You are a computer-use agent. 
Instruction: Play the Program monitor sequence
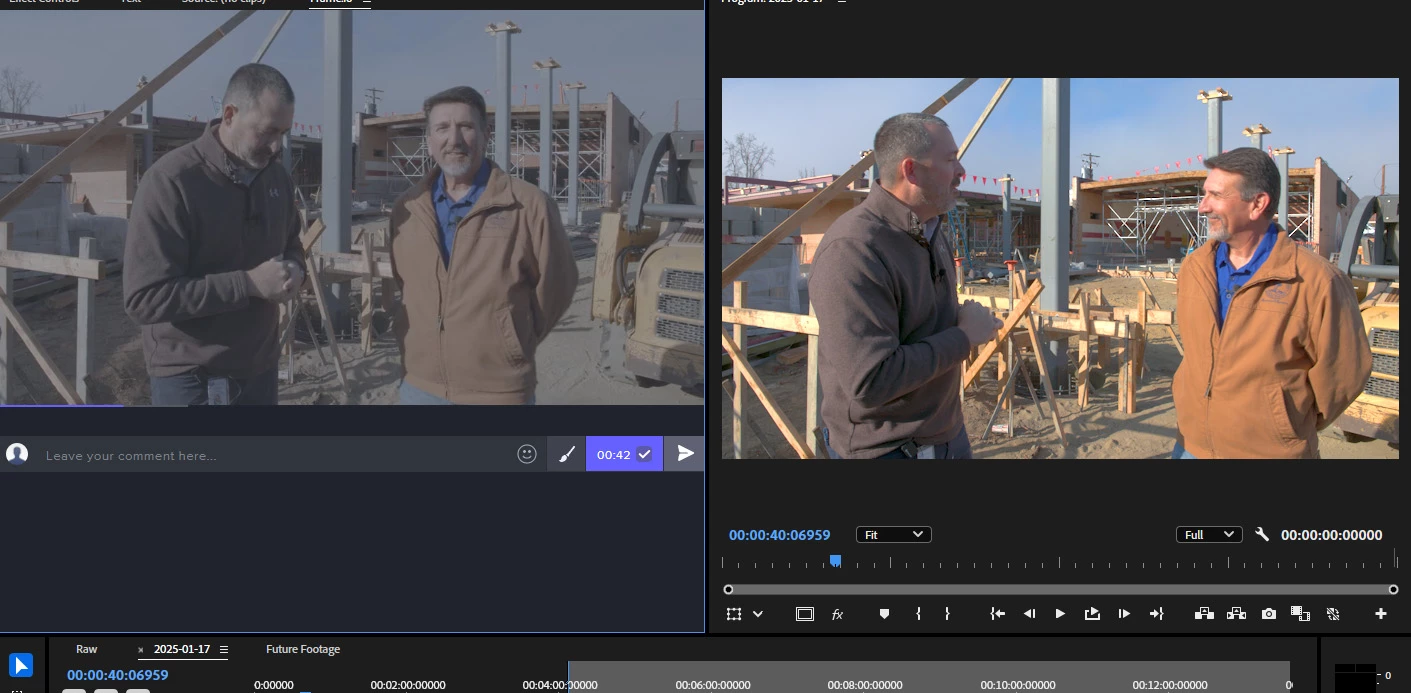[x=1060, y=614]
